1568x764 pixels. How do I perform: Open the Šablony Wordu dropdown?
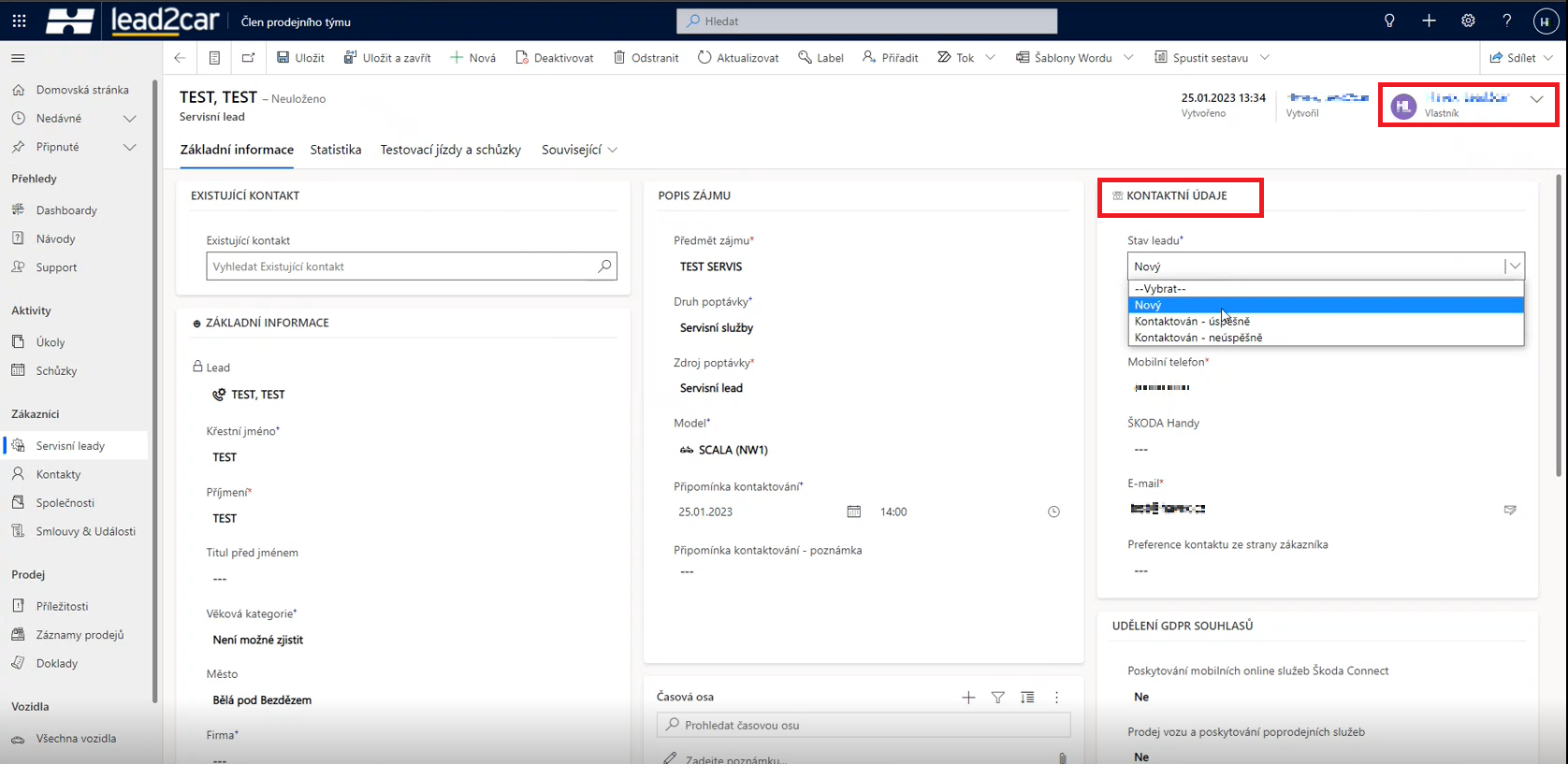(x=1128, y=58)
